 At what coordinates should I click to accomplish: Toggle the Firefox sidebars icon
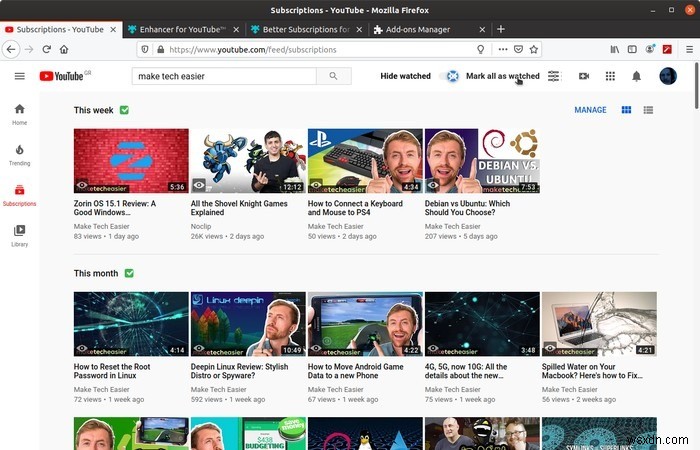(x=632, y=50)
